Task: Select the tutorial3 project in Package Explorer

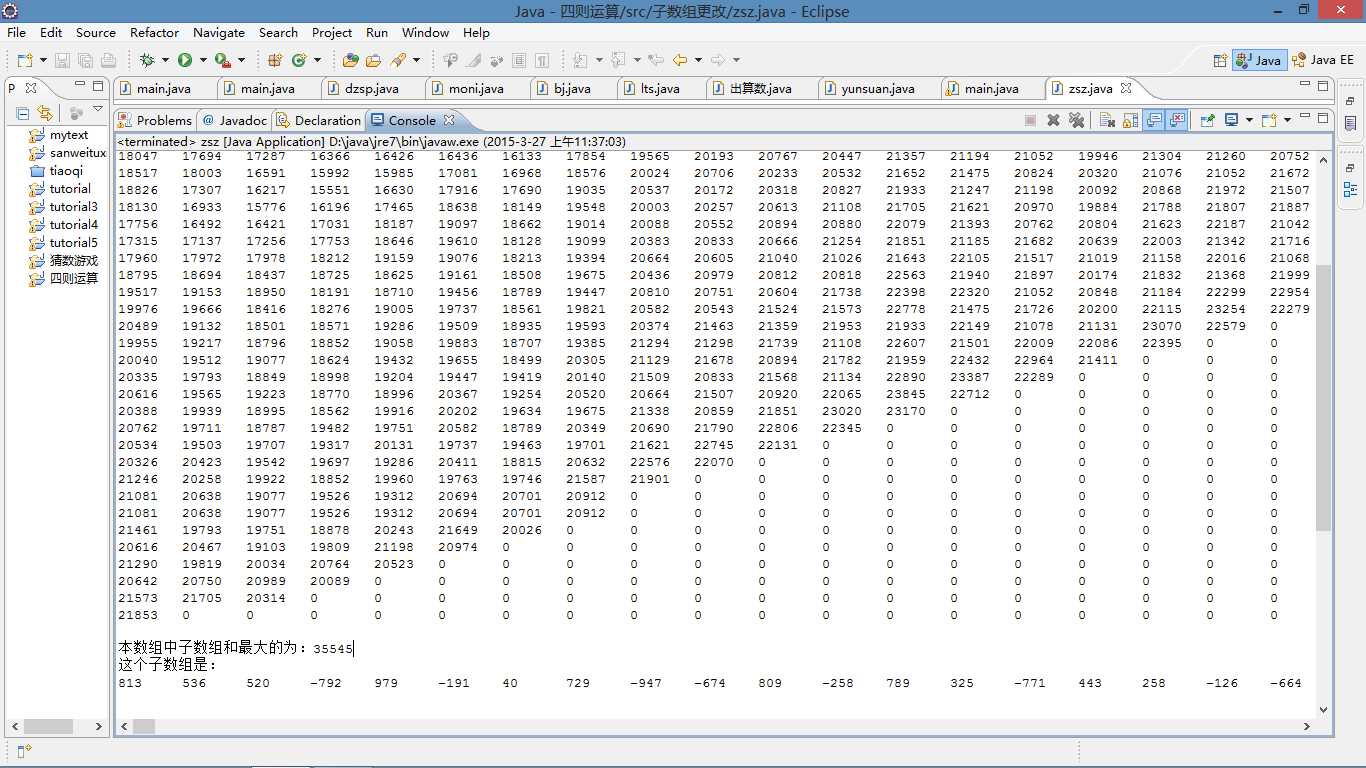Action: pos(74,207)
